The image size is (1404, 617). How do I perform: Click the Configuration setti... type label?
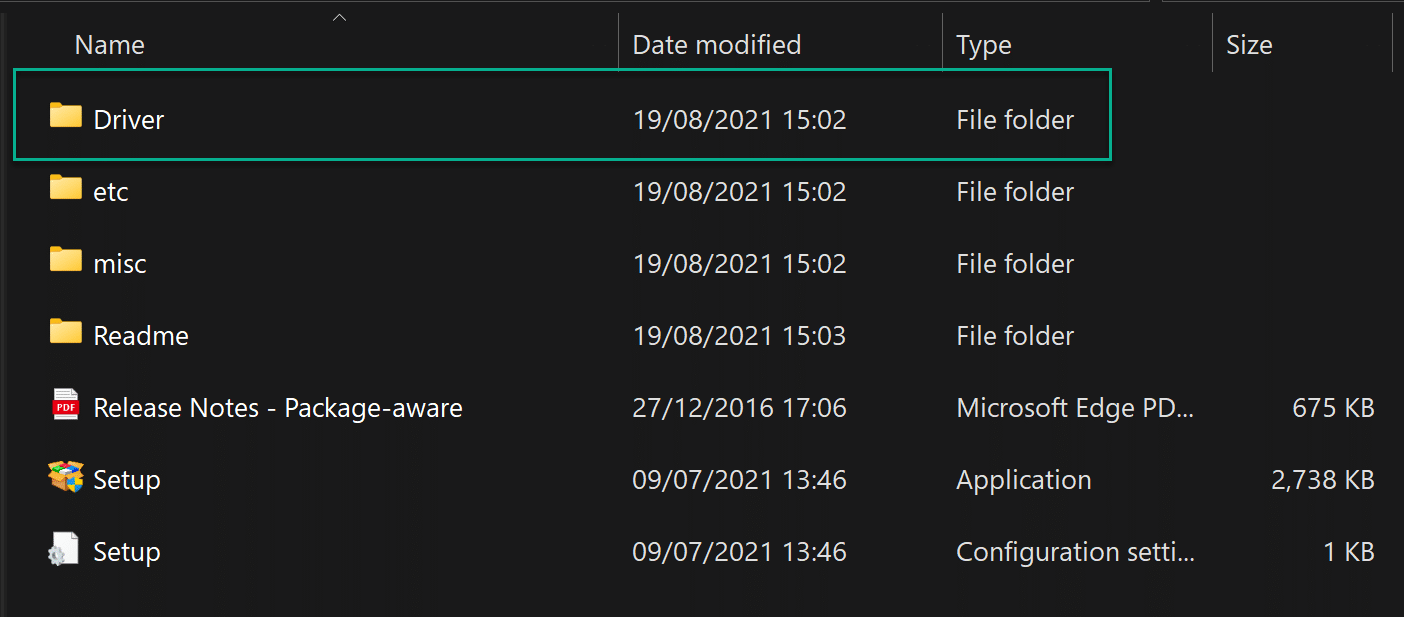coord(1075,550)
